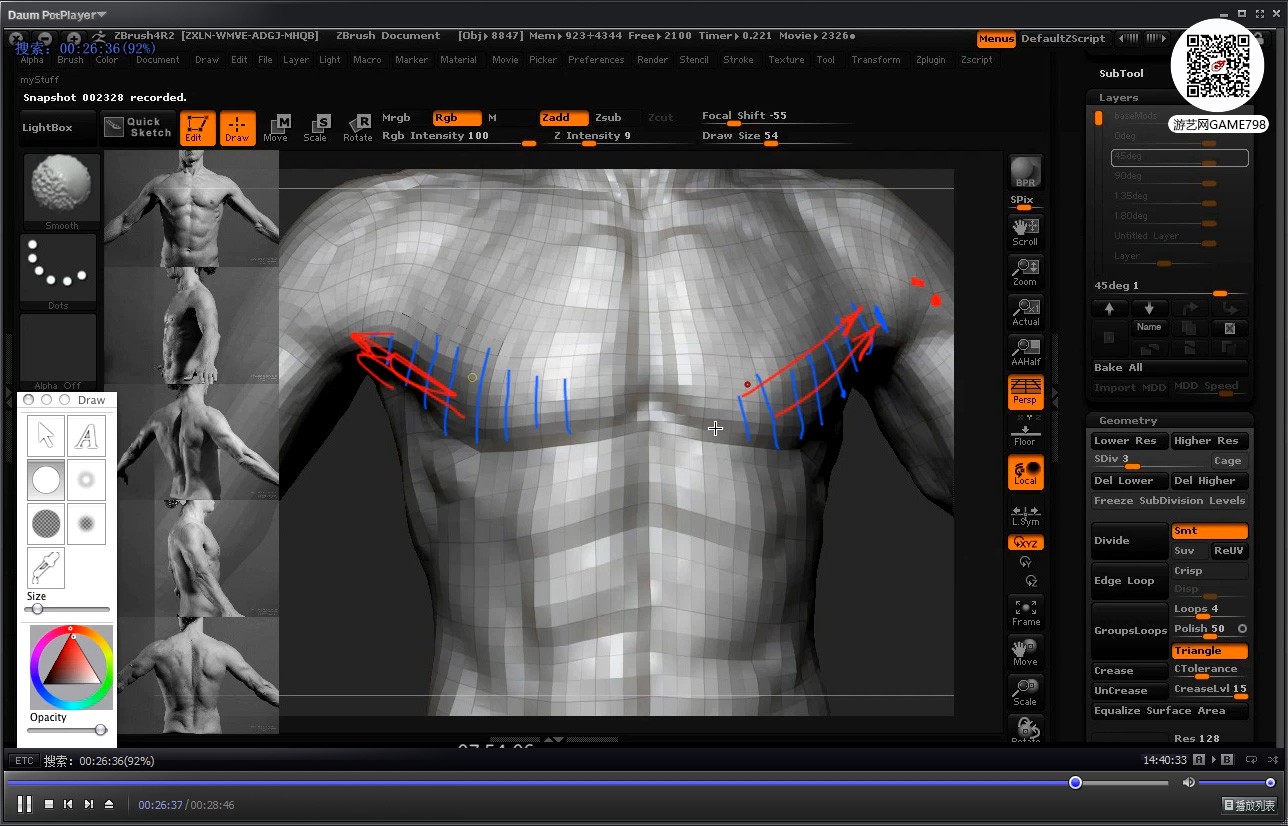The width and height of the screenshot is (1288, 826).
Task: Click the right-shelf Move icon
Action: tap(1025, 652)
